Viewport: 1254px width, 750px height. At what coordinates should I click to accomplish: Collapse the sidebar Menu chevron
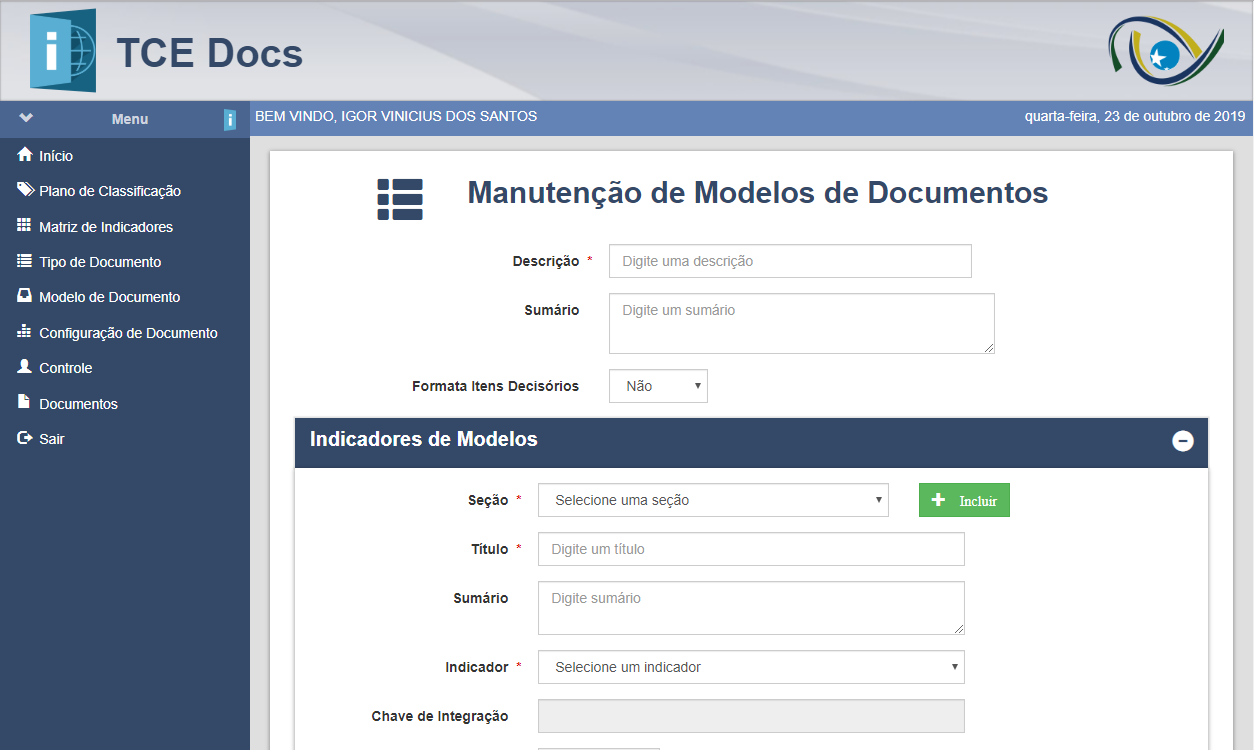(x=26, y=118)
